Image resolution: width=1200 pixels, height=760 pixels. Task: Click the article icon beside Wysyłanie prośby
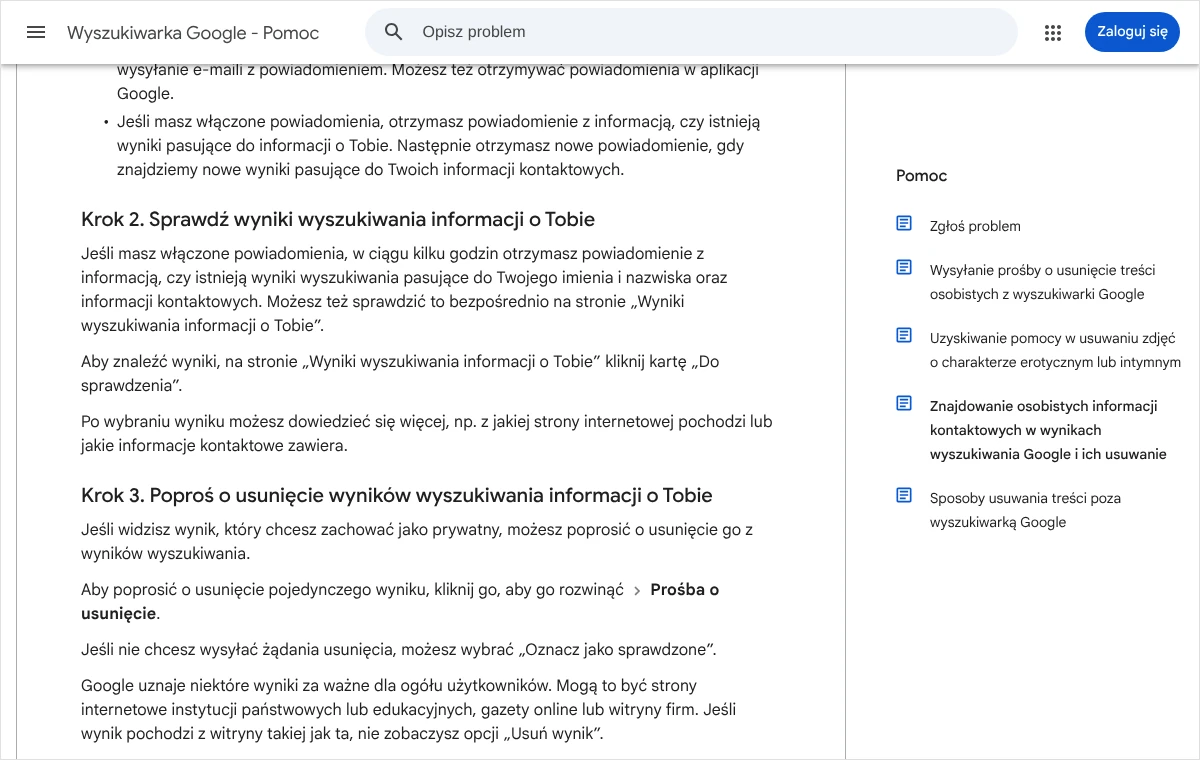coord(904,267)
